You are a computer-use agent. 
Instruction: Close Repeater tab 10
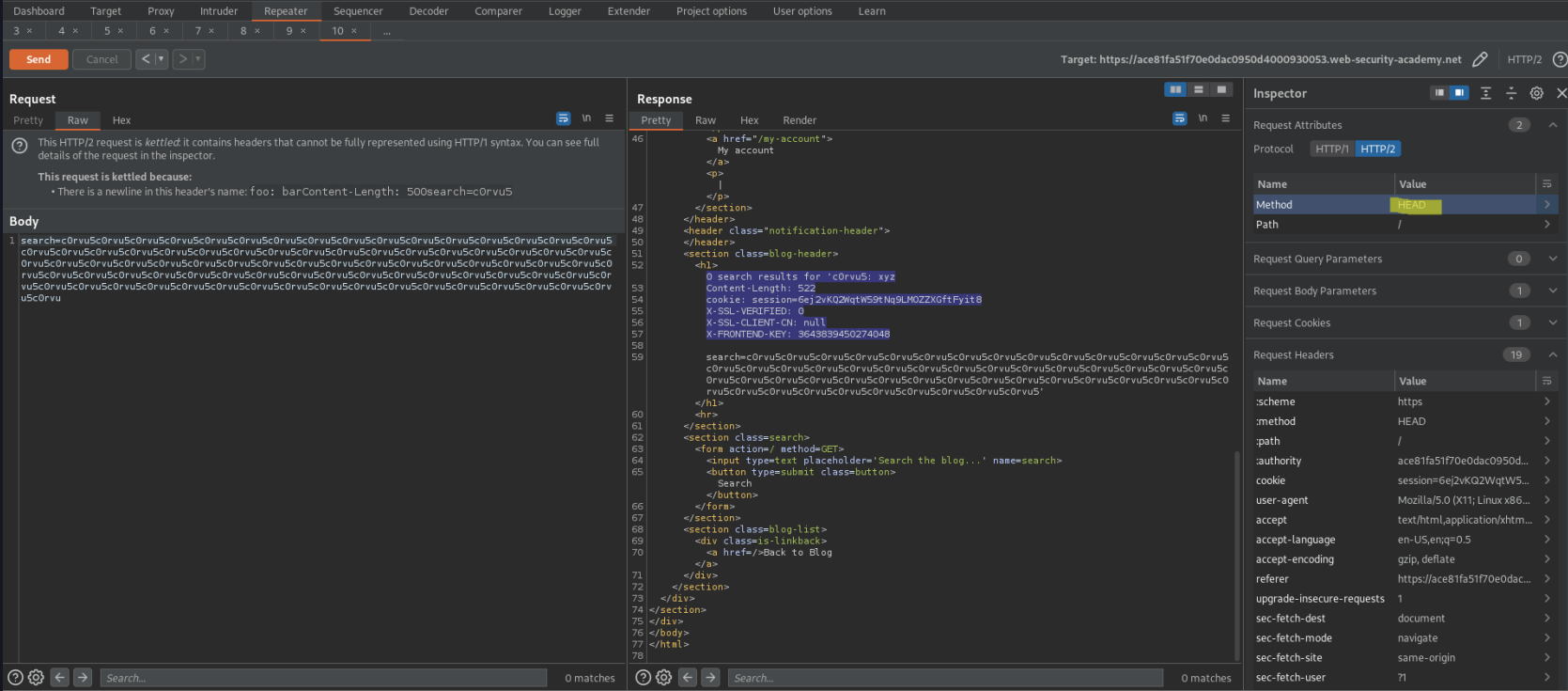(x=354, y=31)
